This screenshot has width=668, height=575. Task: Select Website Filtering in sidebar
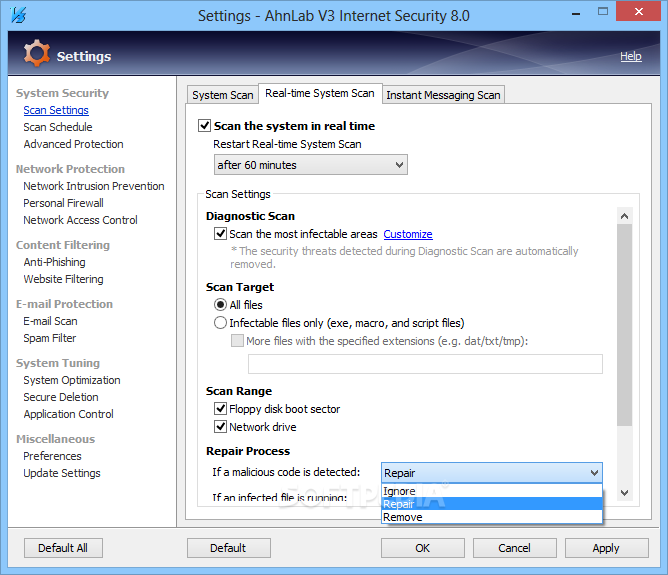[x=63, y=279]
